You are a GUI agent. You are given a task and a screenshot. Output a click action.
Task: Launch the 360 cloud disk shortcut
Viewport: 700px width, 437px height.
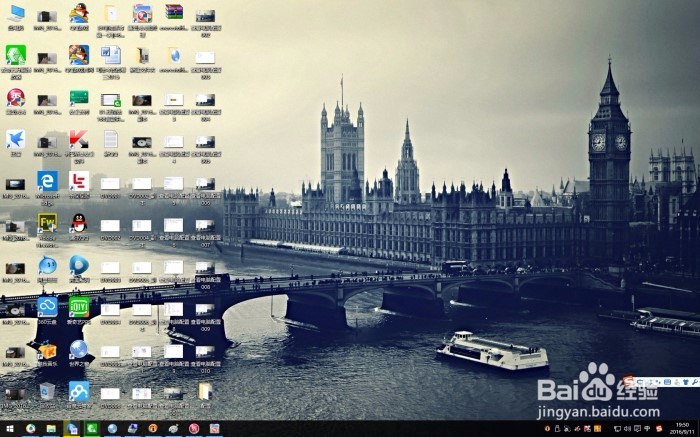tap(47, 307)
